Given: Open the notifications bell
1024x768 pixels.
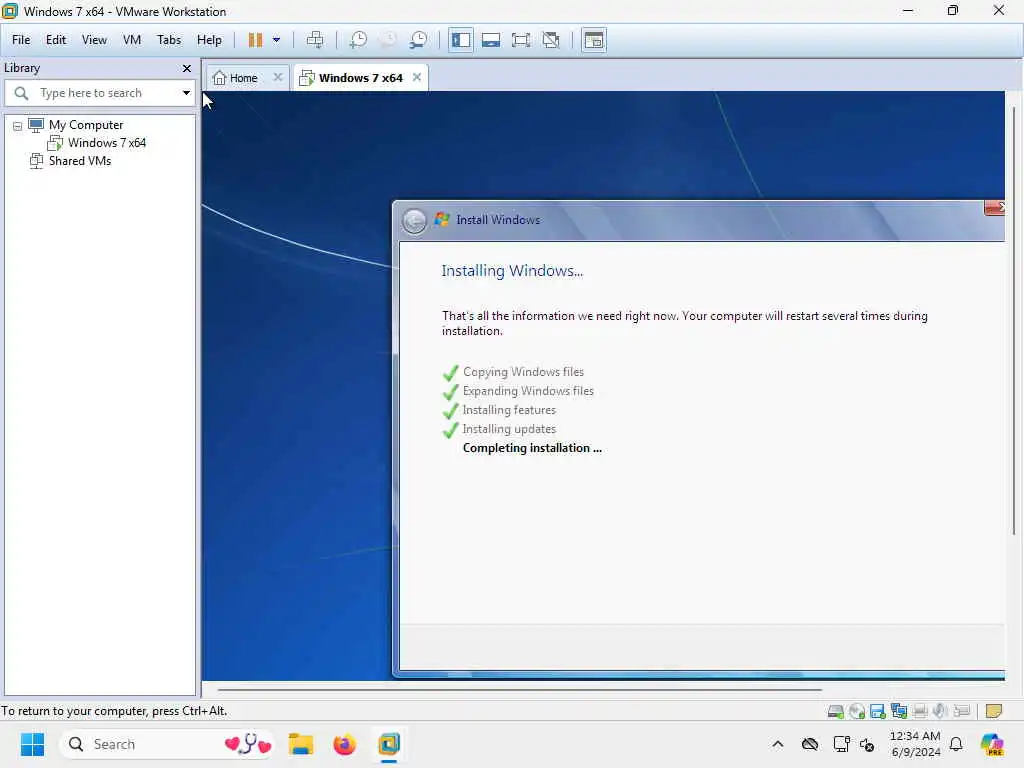Looking at the screenshot, I should pos(956,744).
